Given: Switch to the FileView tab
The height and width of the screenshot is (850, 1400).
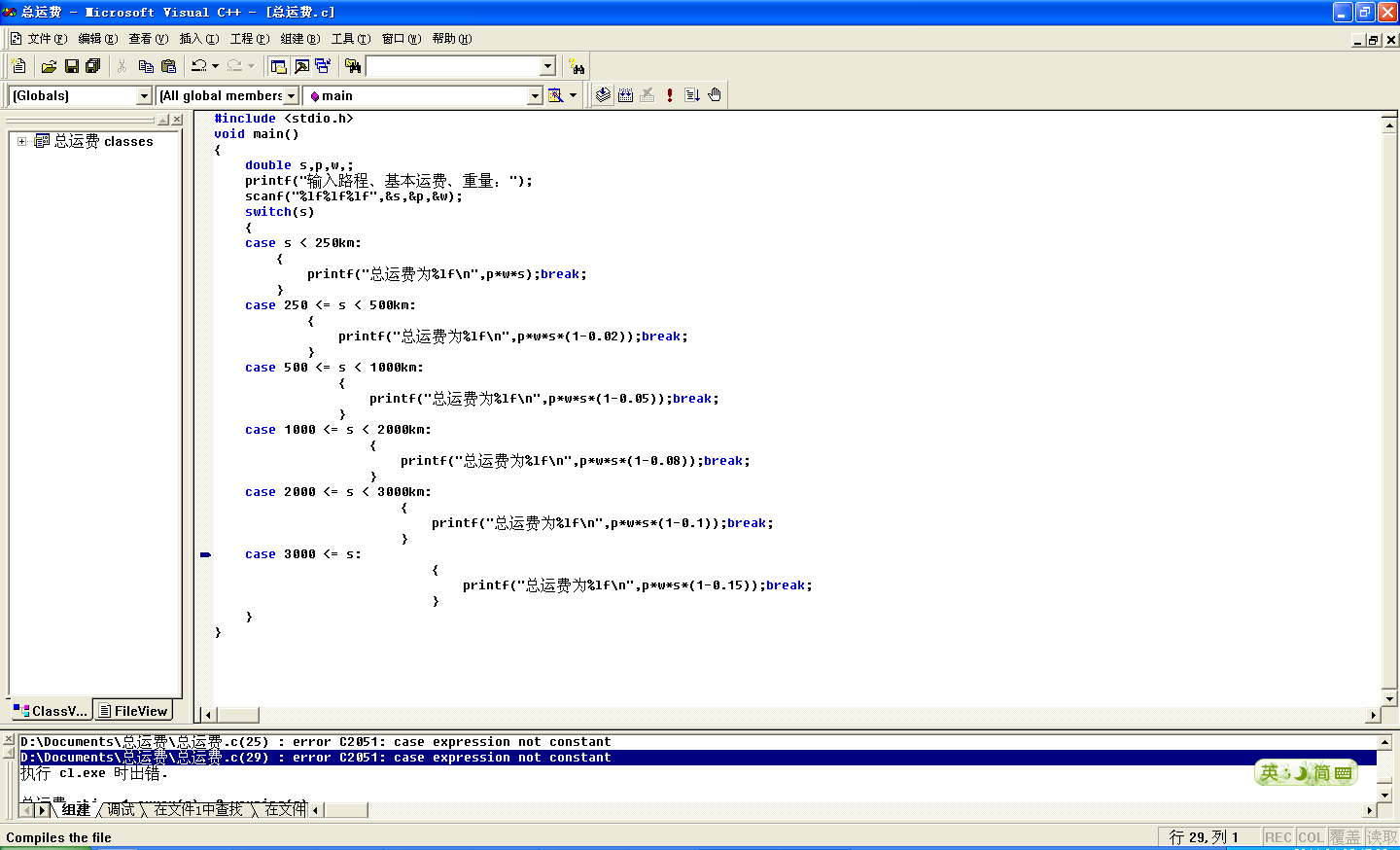Looking at the screenshot, I should pos(133,711).
